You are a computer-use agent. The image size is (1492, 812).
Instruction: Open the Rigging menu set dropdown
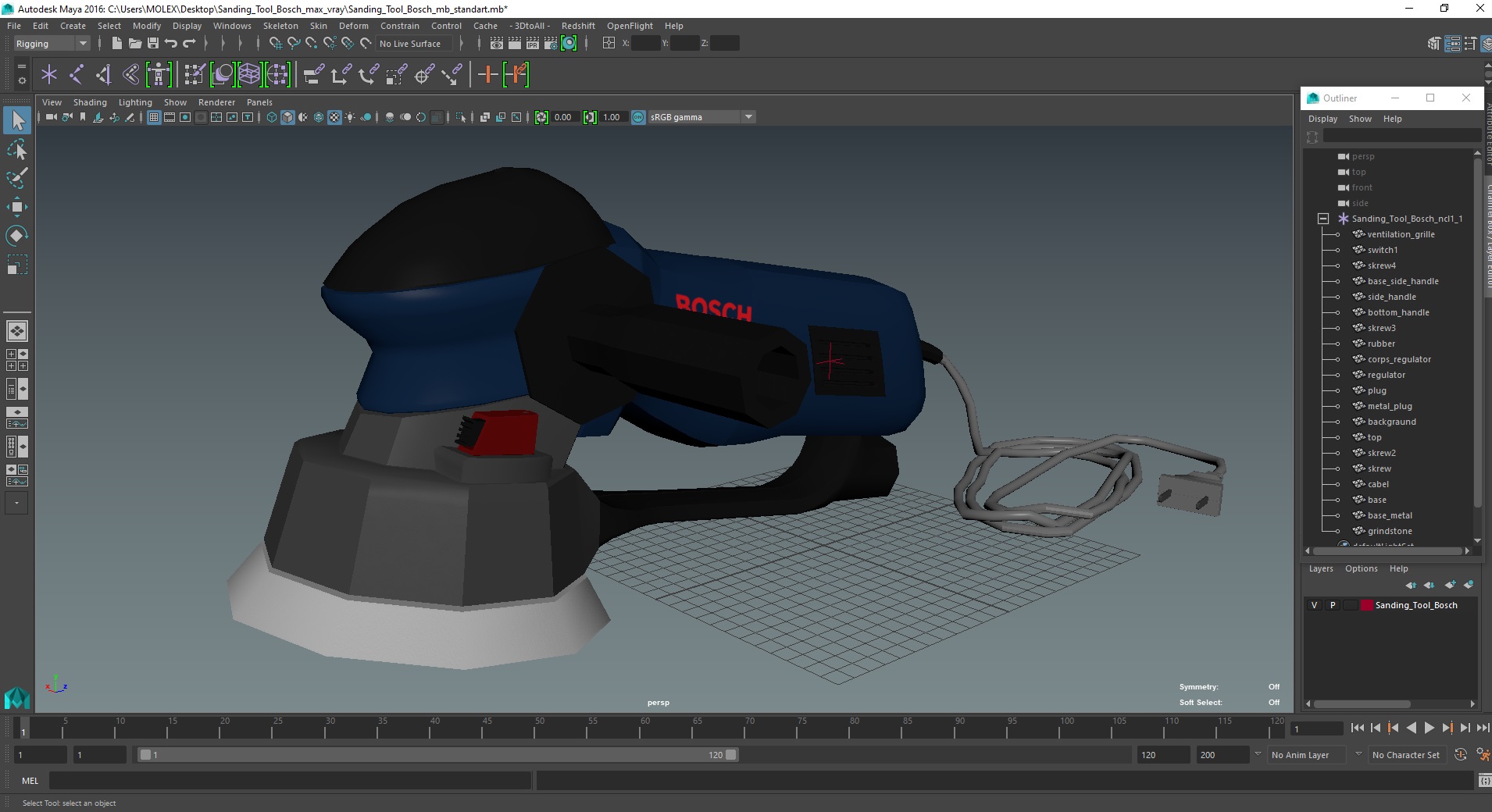pos(52,44)
